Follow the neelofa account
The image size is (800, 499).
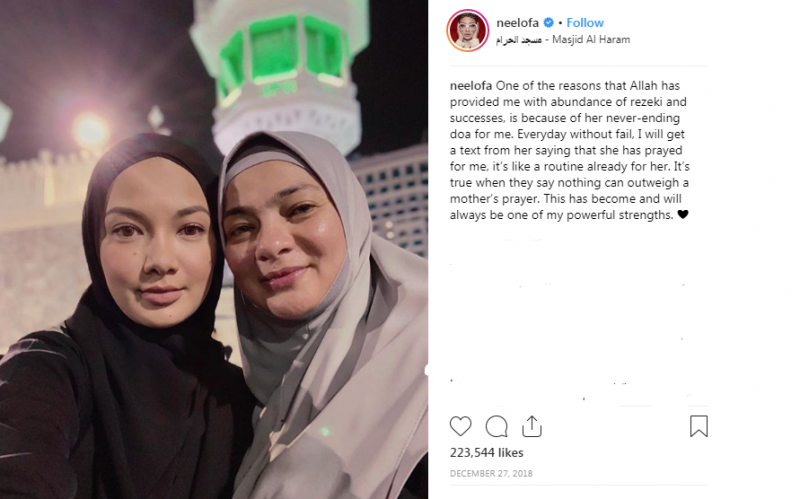[585, 22]
